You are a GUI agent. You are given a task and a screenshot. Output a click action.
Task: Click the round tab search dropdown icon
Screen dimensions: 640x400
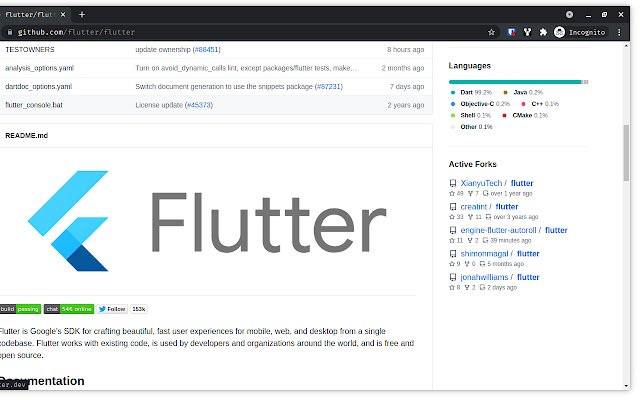(569, 15)
